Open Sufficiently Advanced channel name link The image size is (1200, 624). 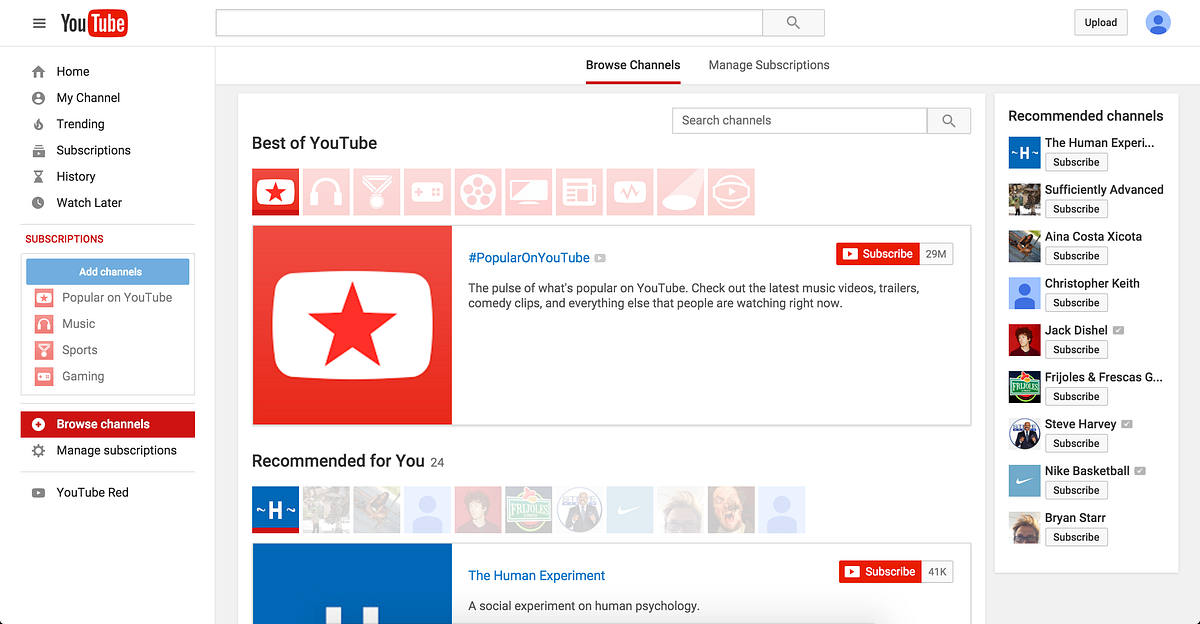pyautogui.click(x=1104, y=190)
